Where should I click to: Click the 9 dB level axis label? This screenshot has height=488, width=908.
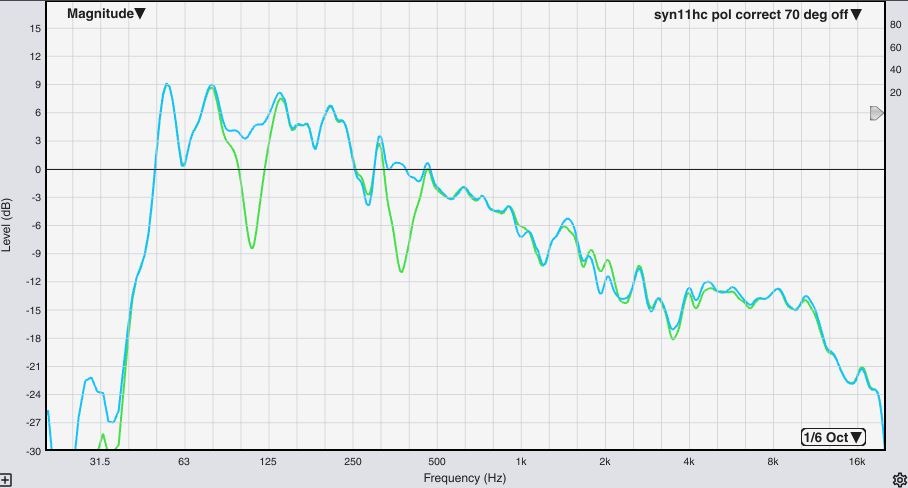point(38,85)
